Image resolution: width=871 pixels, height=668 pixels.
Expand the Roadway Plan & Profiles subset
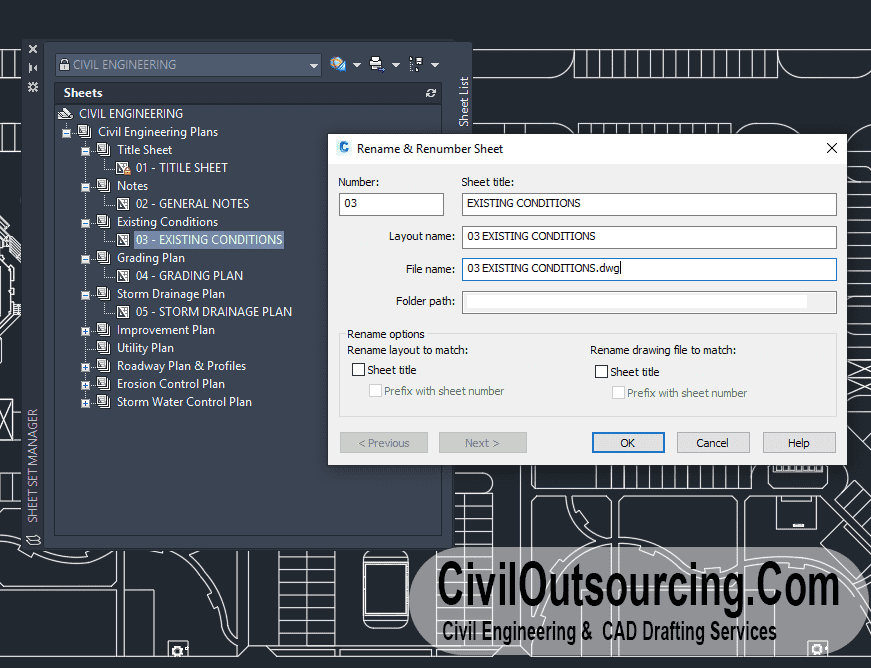tap(86, 367)
